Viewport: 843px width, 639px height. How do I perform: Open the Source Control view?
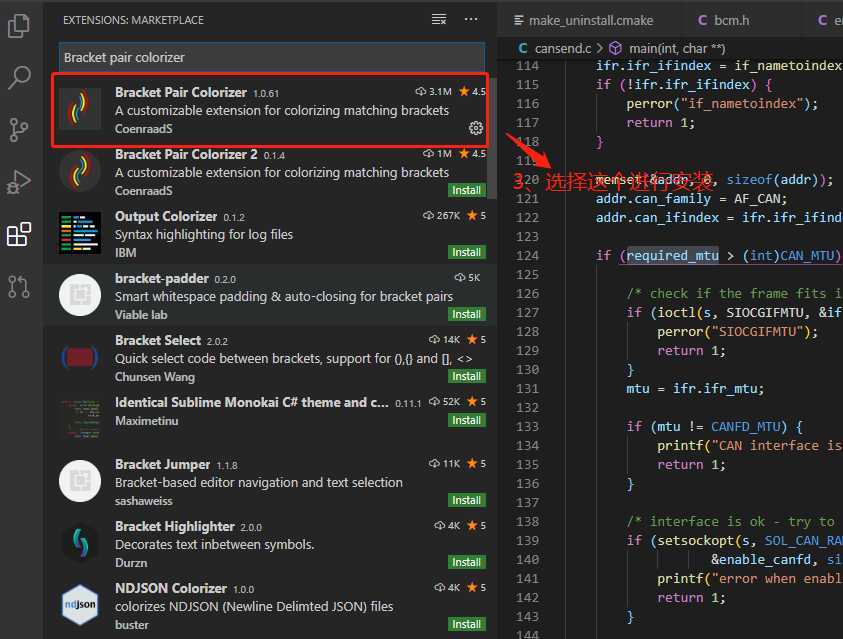(x=19, y=130)
